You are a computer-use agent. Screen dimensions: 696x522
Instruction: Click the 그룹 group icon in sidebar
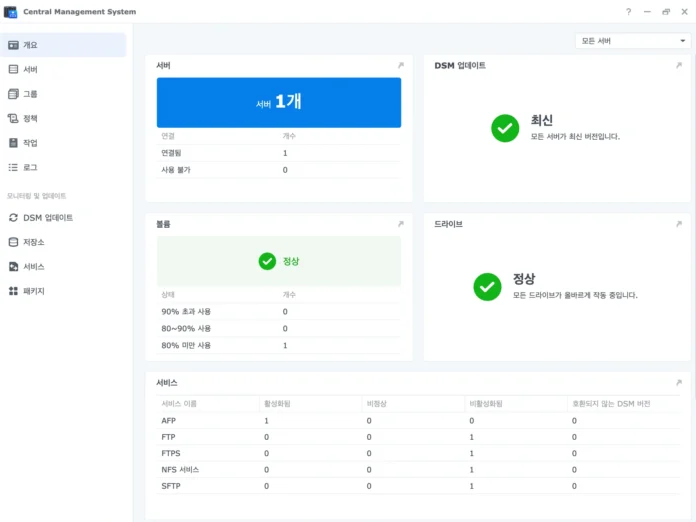click(13, 94)
